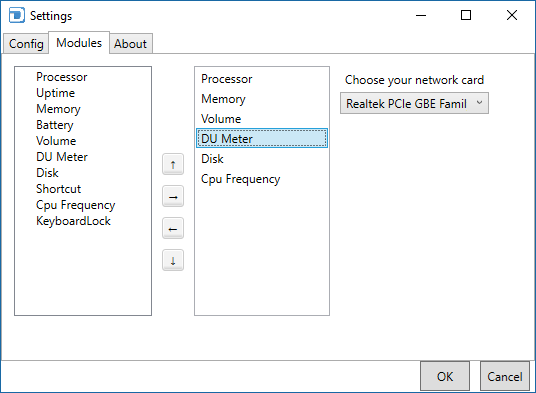
Task: Click the Cancel button
Action: [x=505, y=376]
